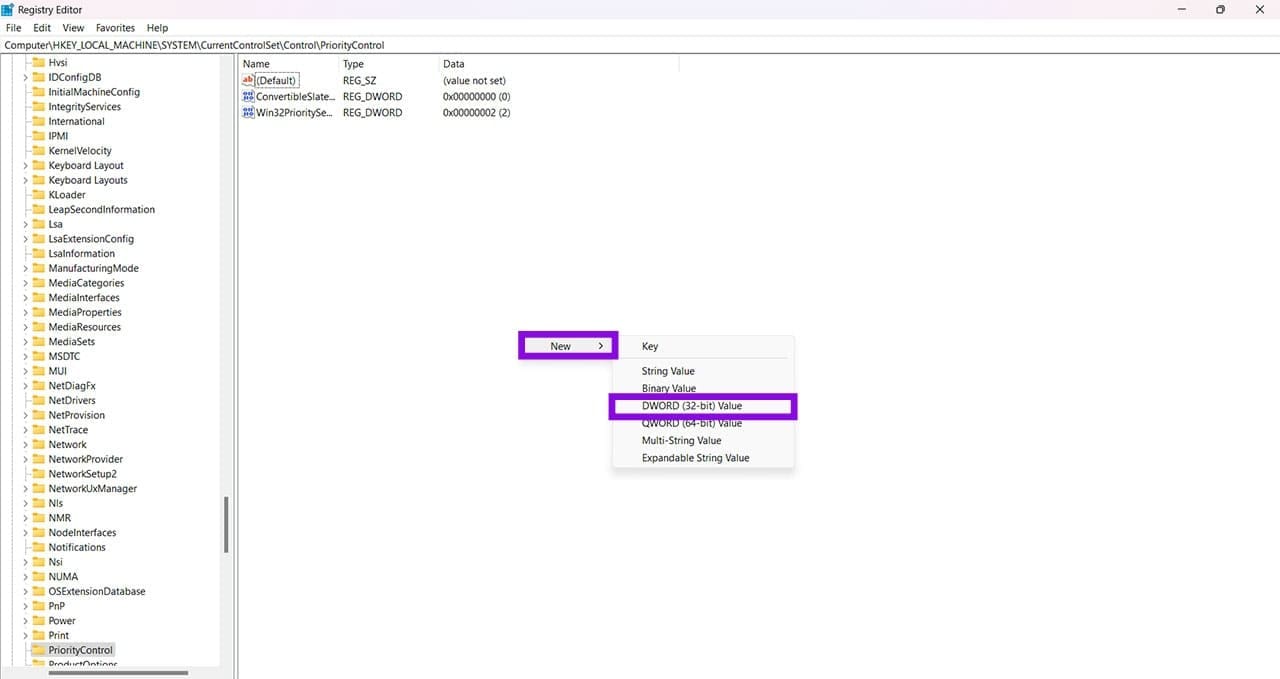Choose Multi-String Value from submenu
This screenshot has height=679, width=1280.
point(703,440)
